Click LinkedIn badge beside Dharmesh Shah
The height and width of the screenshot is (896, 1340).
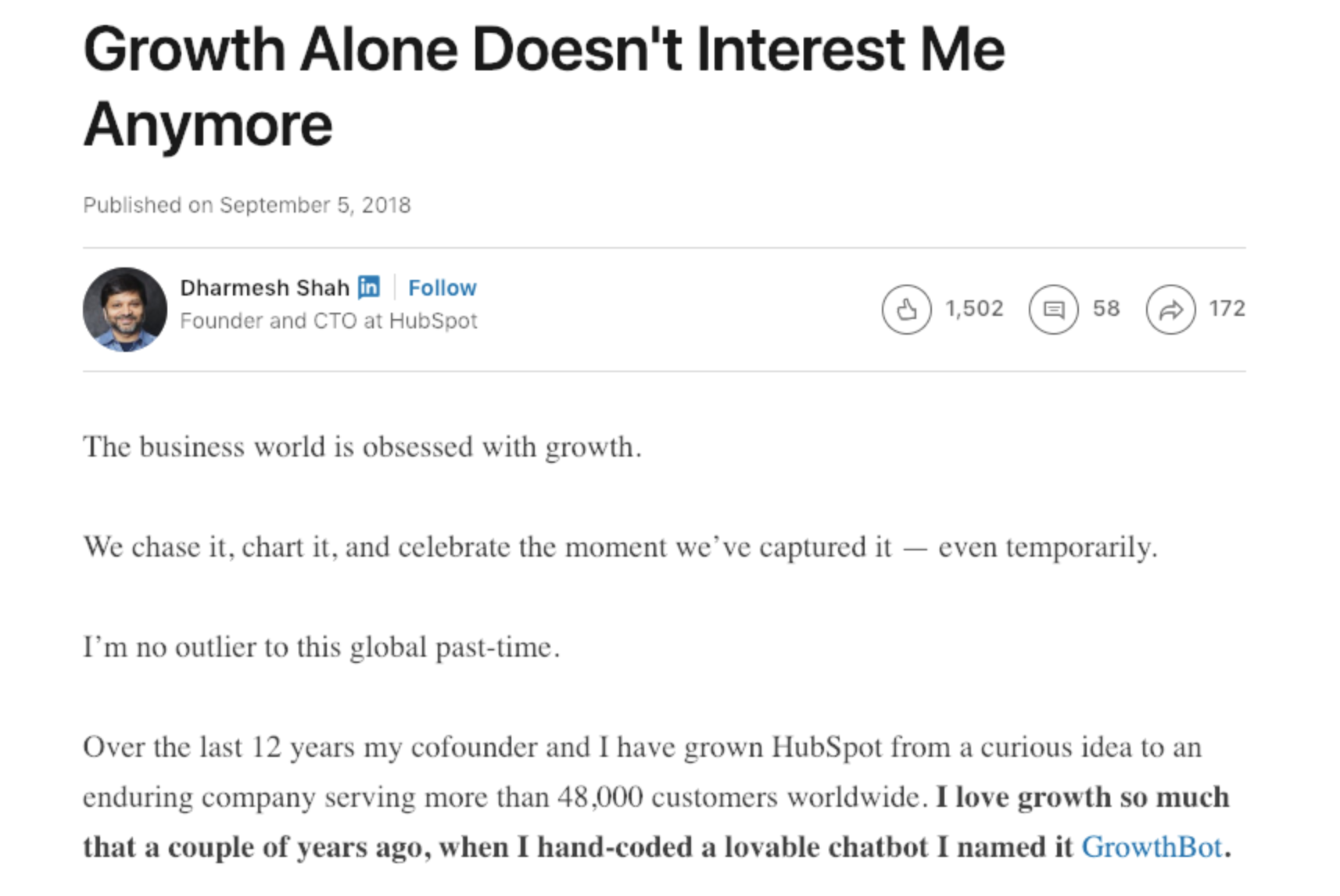click(369, 287)
